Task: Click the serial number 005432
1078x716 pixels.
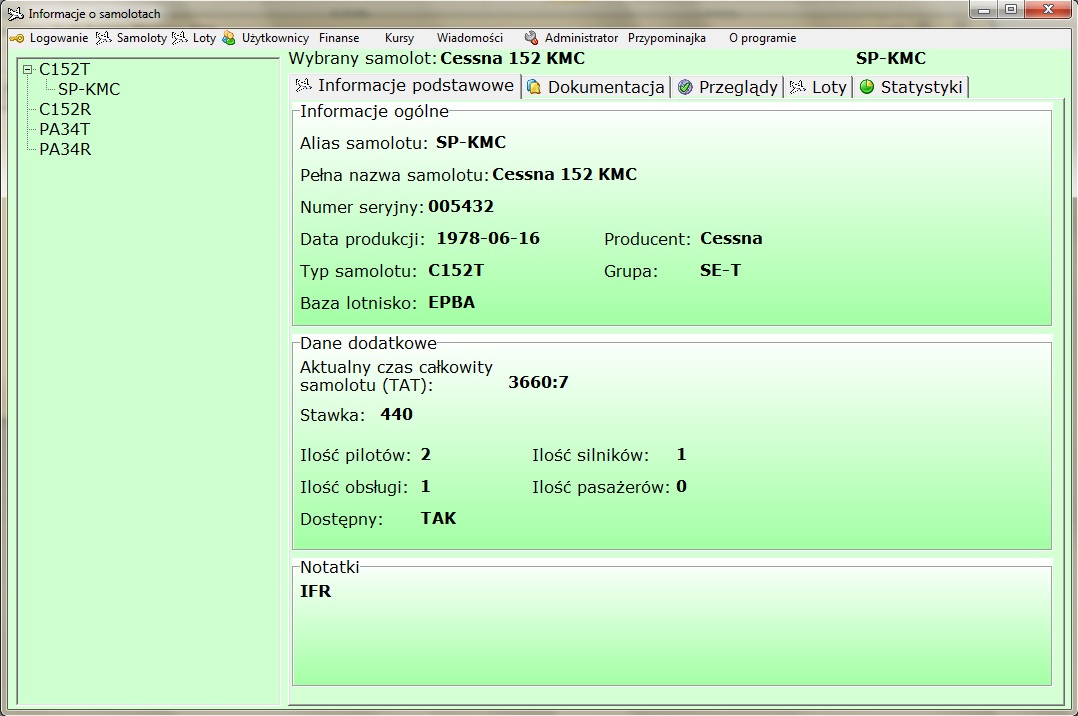Action: (x=461, y=207)
